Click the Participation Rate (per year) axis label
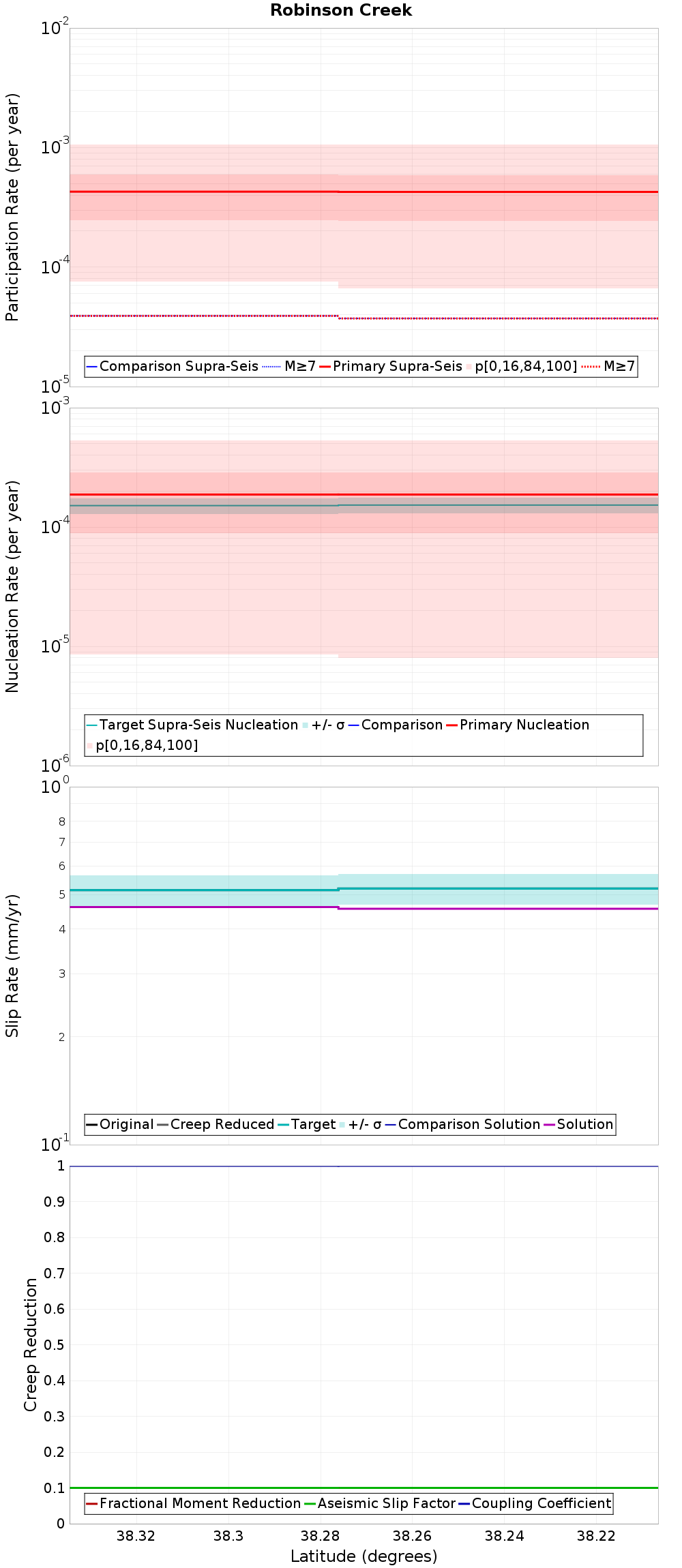This screenshot has width=682, height=1568. coord(12,207)
